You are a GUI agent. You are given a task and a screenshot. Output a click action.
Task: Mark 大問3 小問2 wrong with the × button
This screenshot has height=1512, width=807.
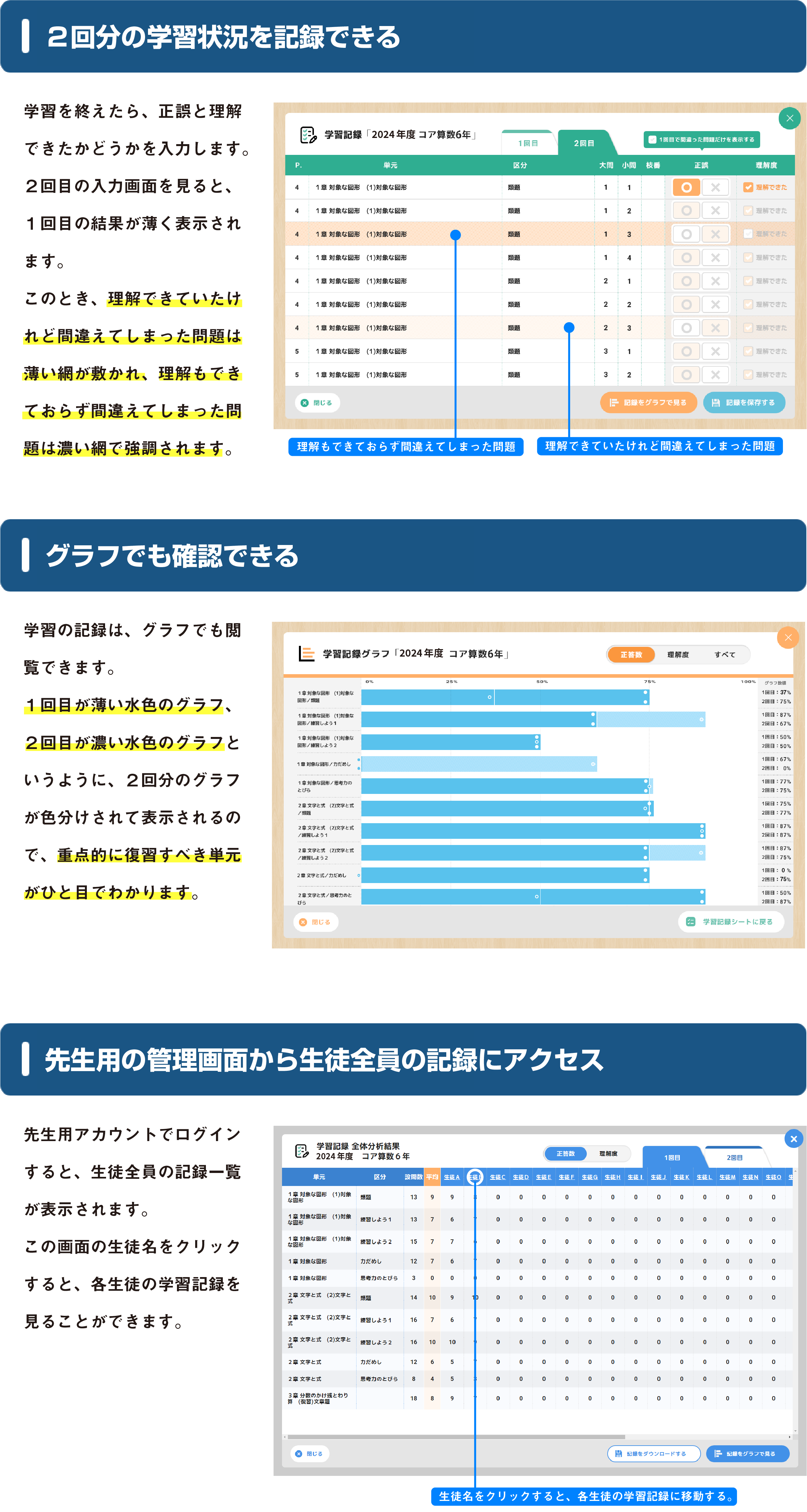716,375
